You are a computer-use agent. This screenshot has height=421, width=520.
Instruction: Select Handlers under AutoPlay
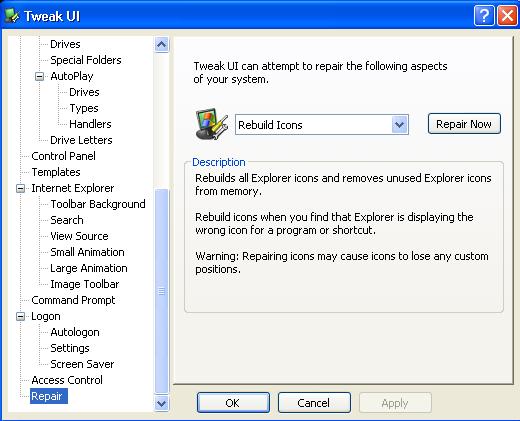90,124
